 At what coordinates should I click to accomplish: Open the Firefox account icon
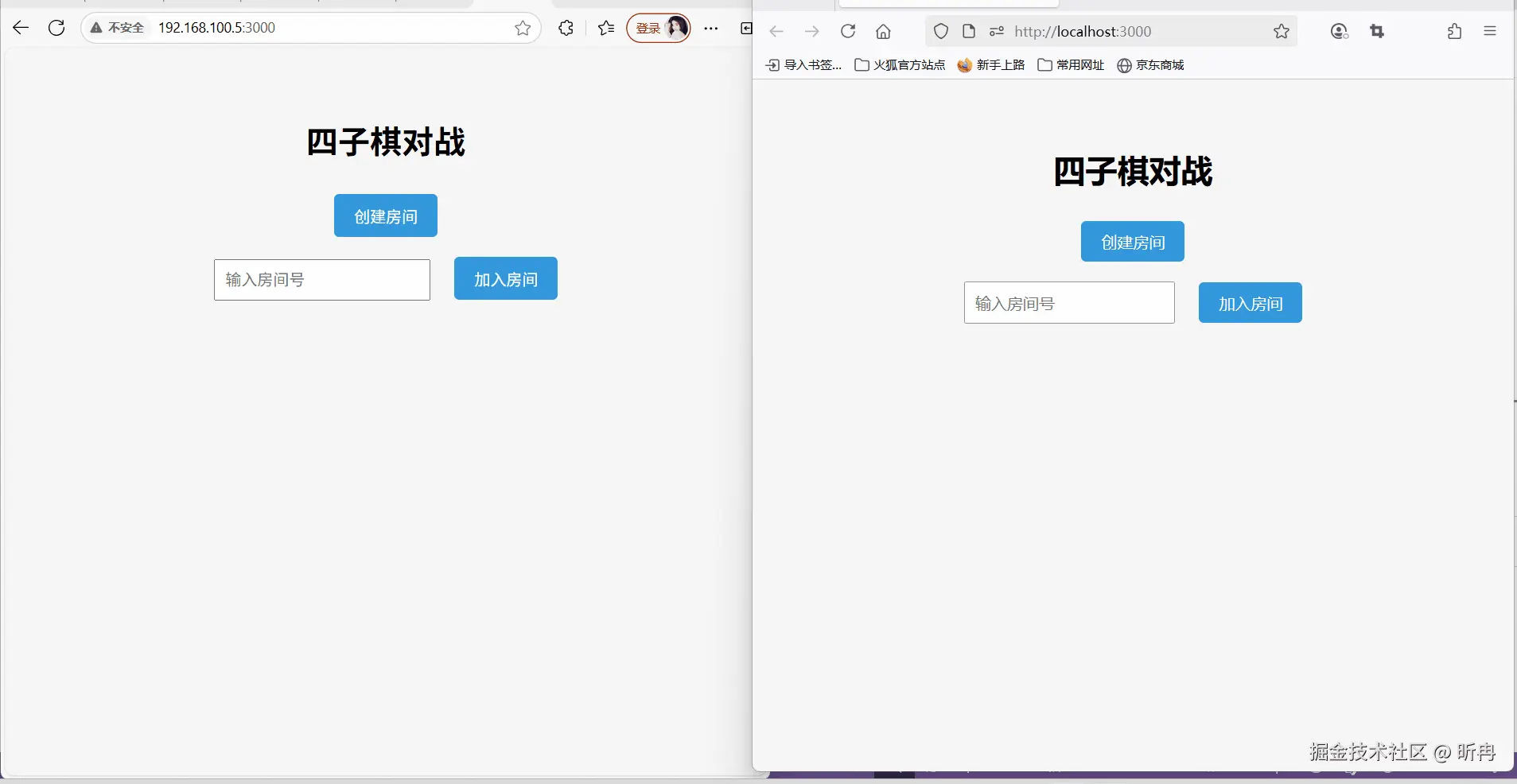pos(1340,32)
